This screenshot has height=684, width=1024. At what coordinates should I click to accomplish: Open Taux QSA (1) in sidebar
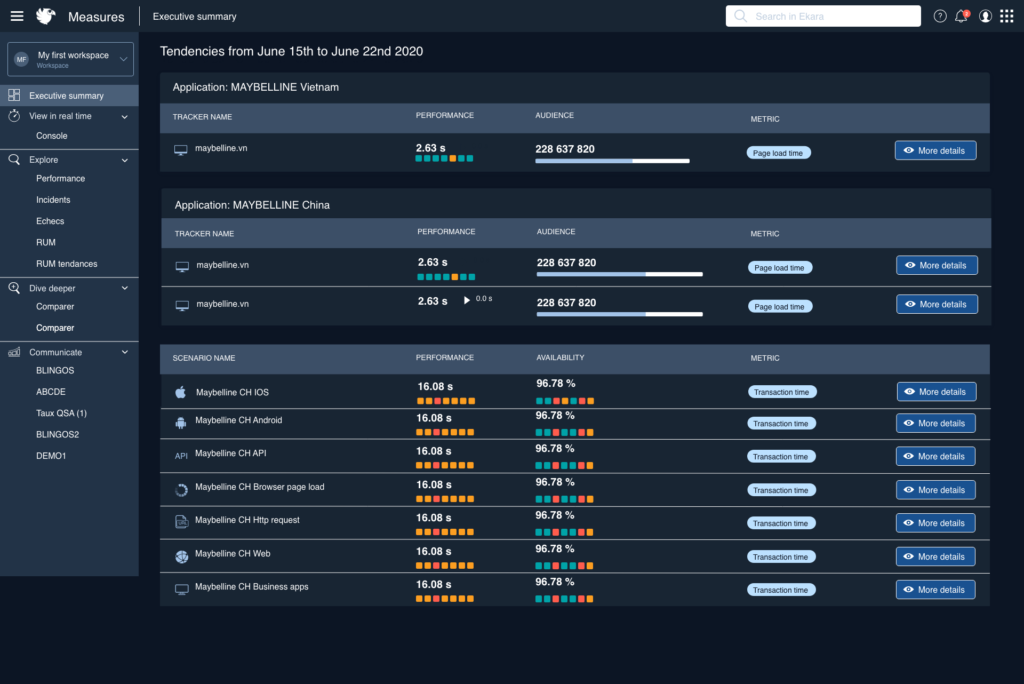pos(61,413)
